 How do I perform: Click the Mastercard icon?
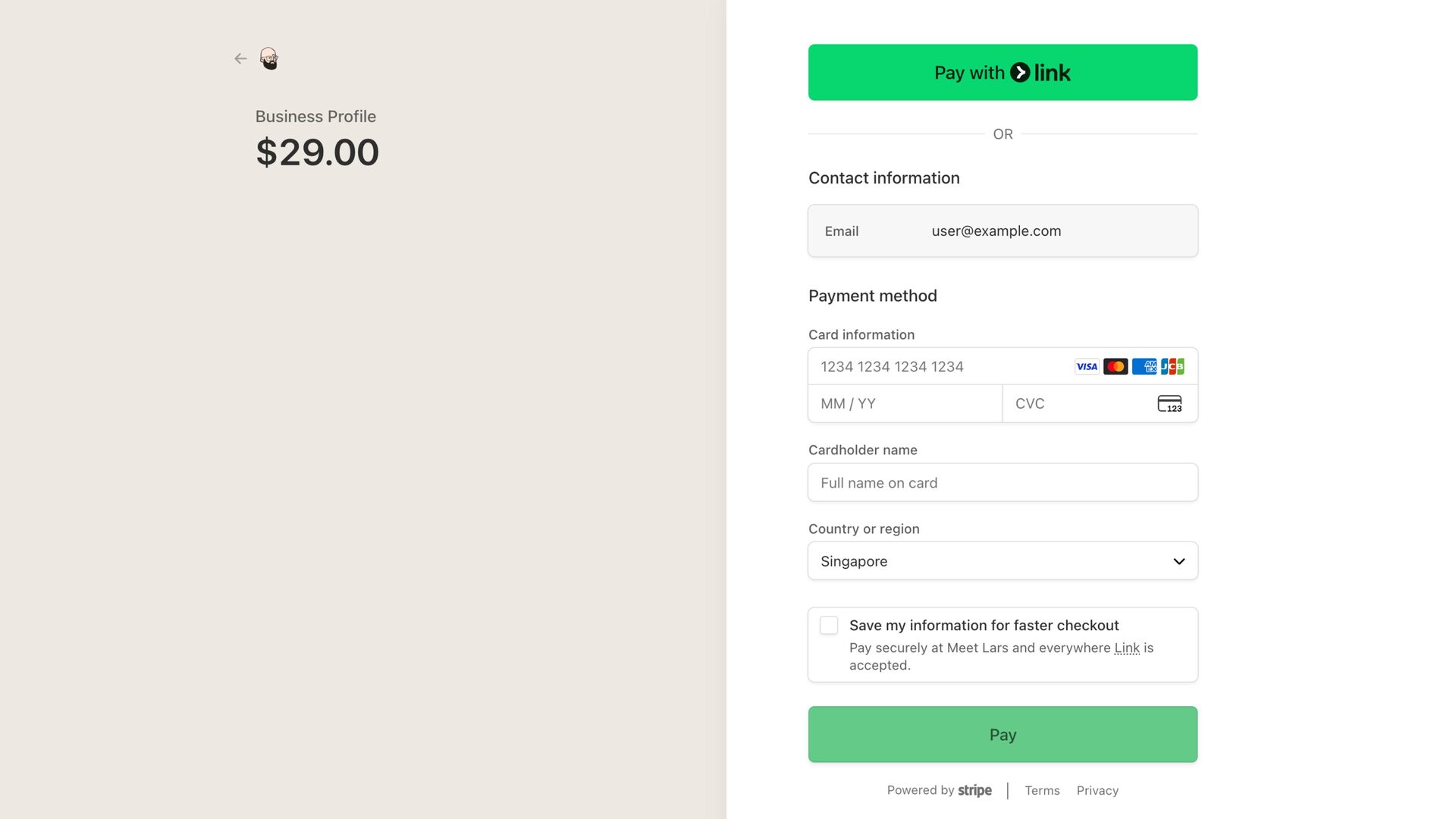(x=1116, y=367)
